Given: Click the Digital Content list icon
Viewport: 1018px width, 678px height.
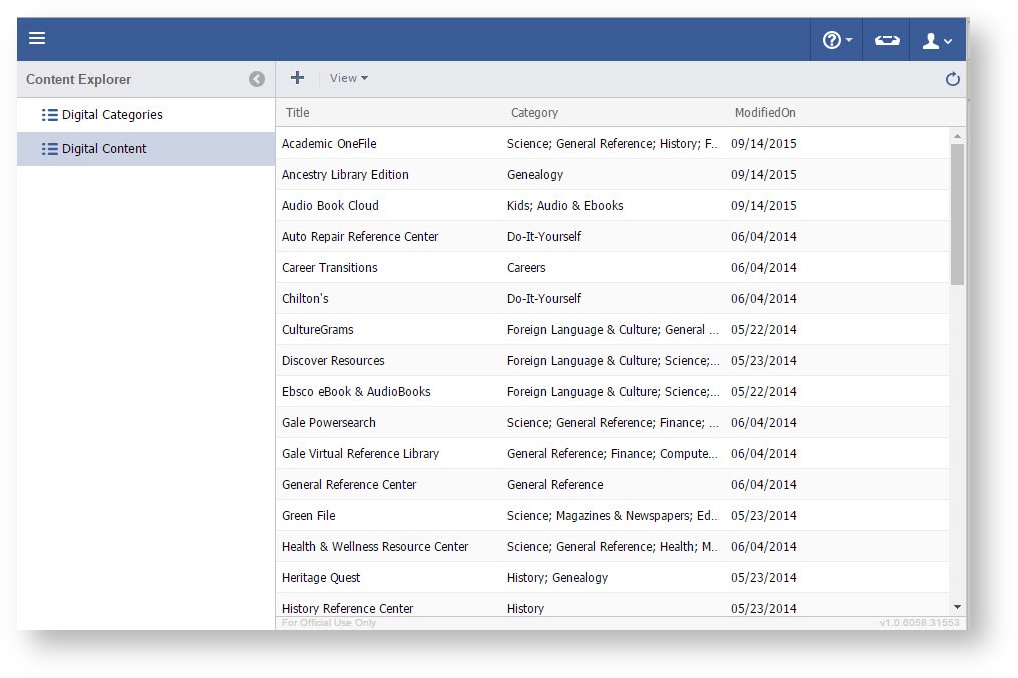Looking at the screenshot, I should point(49,149).
